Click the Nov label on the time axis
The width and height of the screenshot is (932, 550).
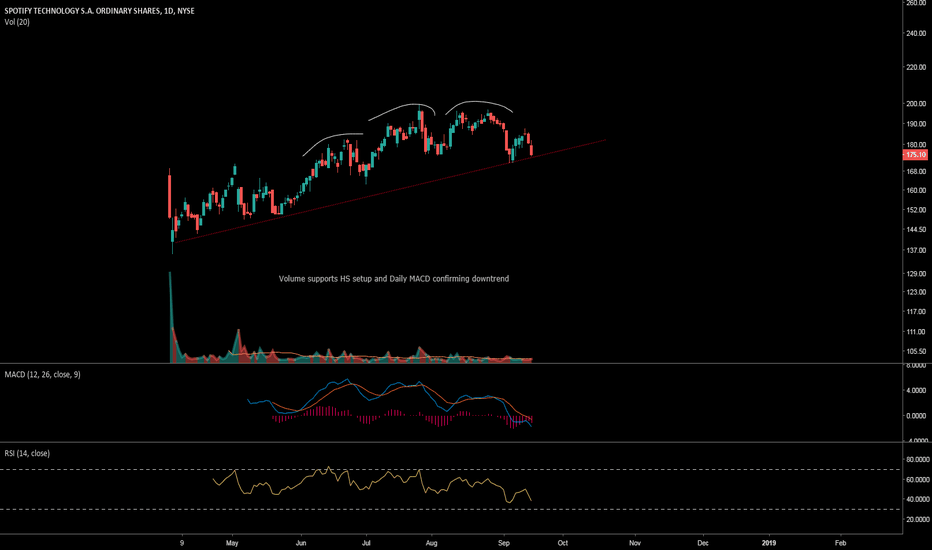pos(635,543)
